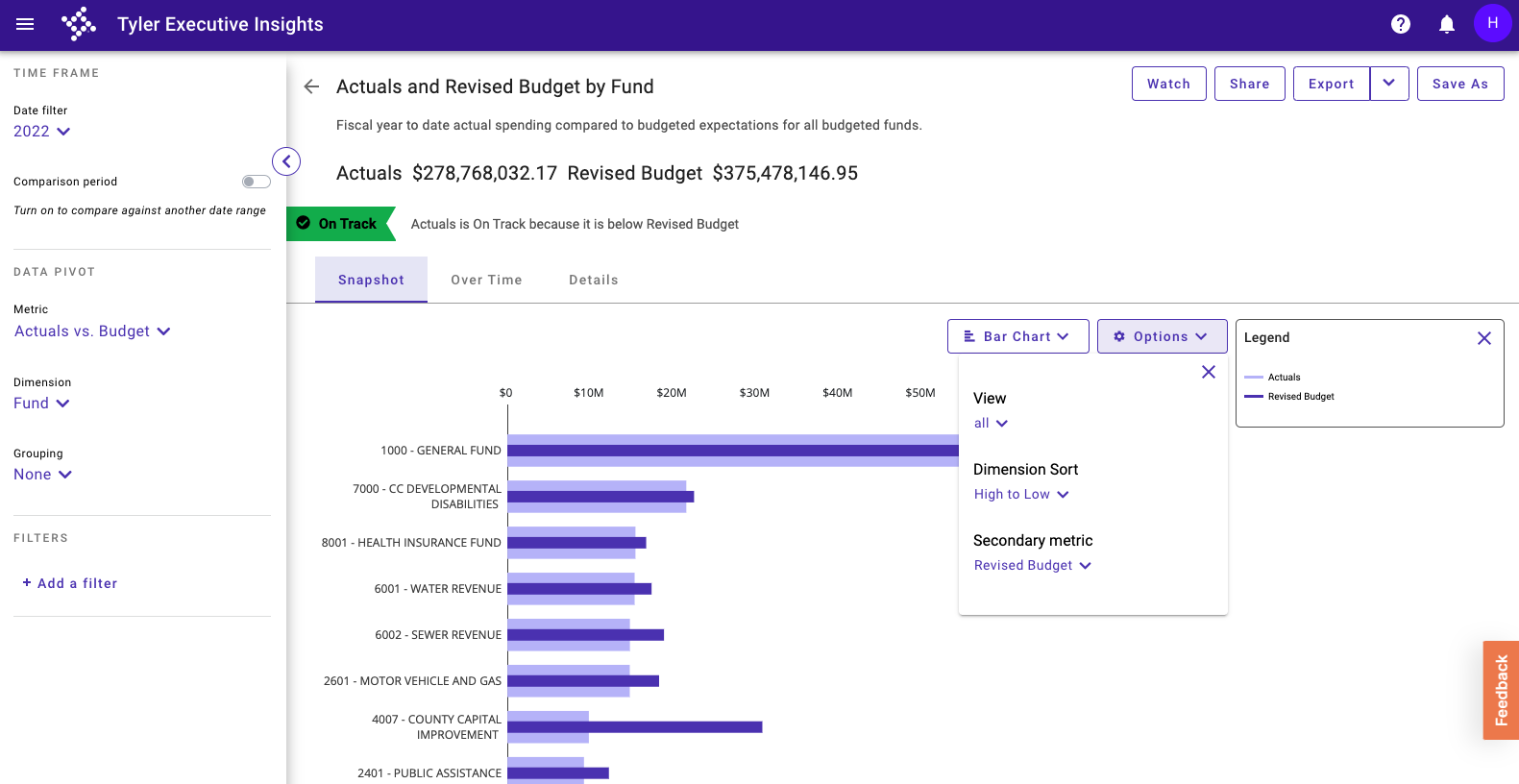This screenshot has width=1519, height=784.
Task: Click the $50M axis label
Action: [x=920, y=393]
